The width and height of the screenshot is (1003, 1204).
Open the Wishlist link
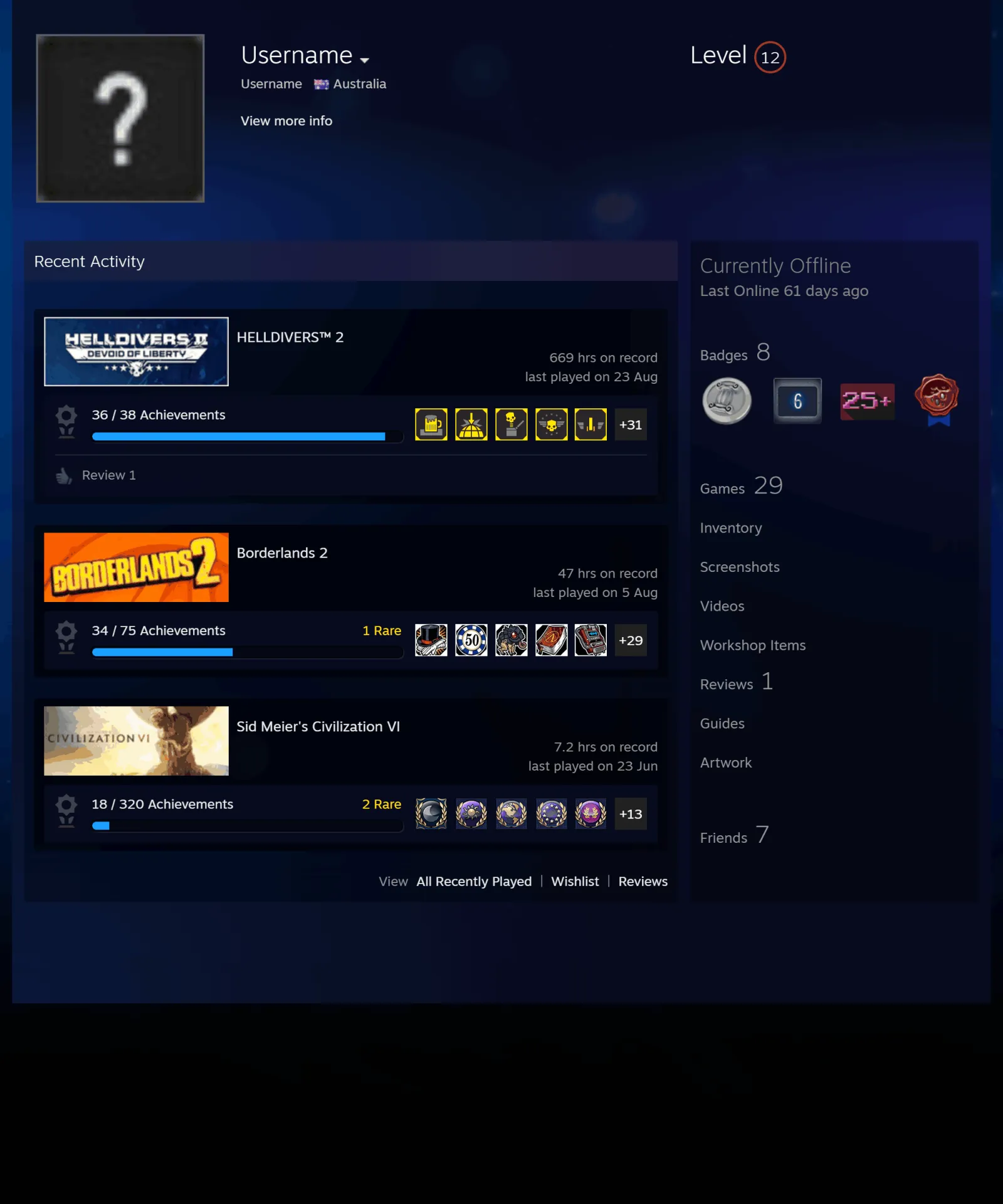575,881
